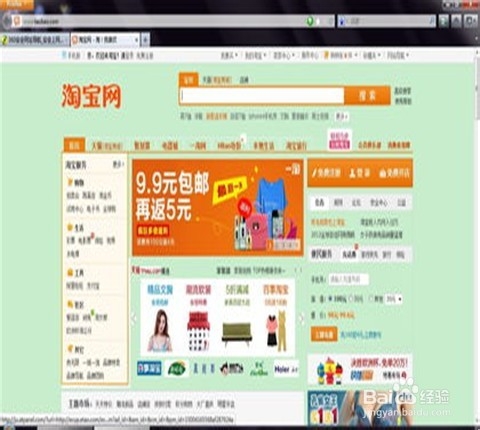
Task: Click the green leaf brand logo
Action: (177, 369)
